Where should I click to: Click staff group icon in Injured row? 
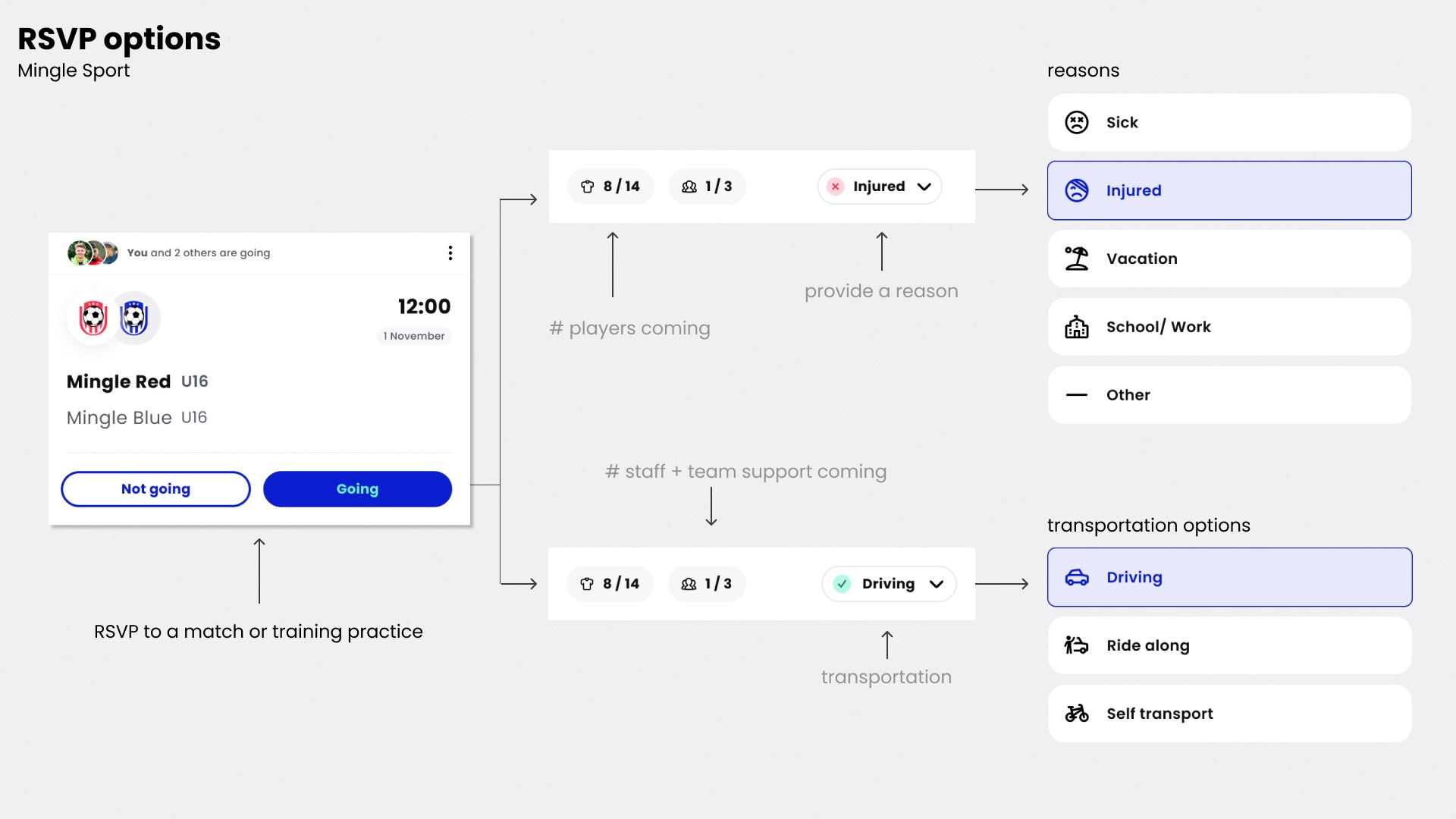689,187
